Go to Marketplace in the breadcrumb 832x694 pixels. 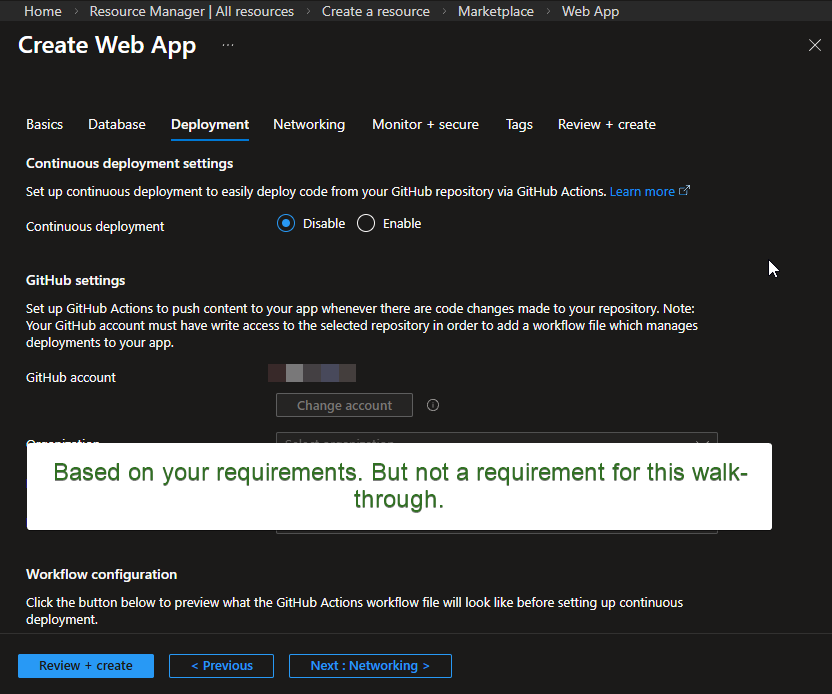pyautogui.click(x=495, y=11)
